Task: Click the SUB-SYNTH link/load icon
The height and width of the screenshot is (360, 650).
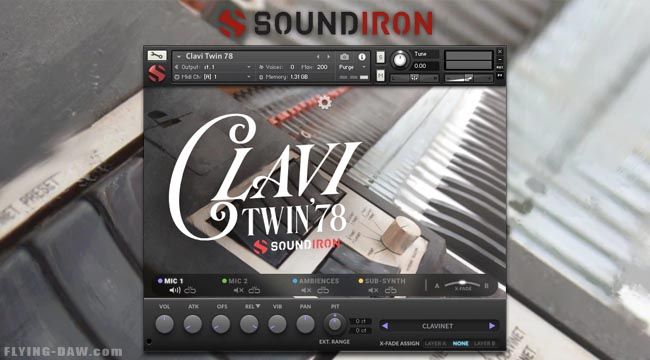Action: 390,290
